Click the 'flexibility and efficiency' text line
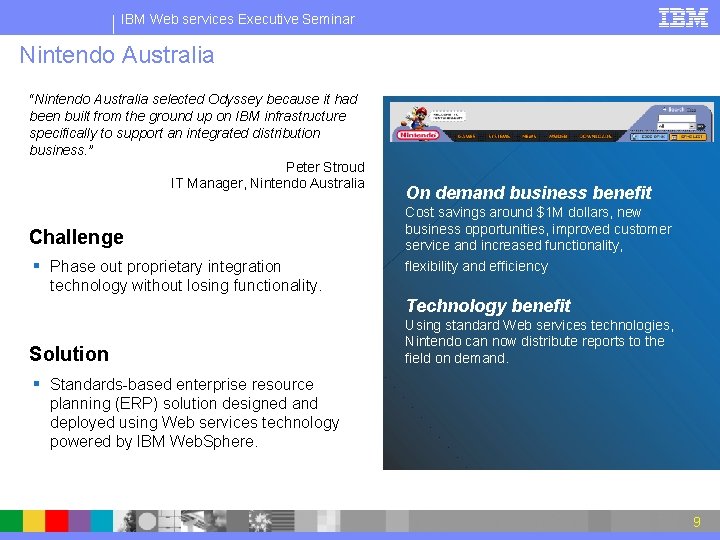The width and height of the screenshot is (720, 540). pyautogui.click(x=476, y=266)
